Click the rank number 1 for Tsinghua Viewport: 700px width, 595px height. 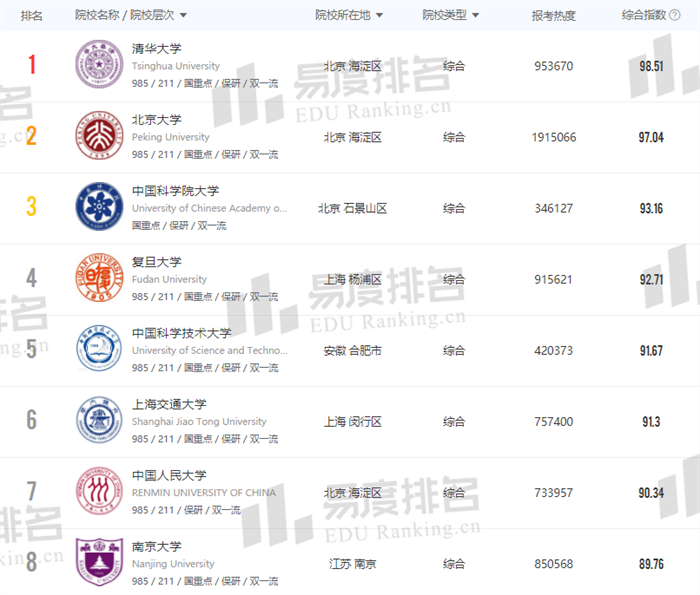[31, 64]
